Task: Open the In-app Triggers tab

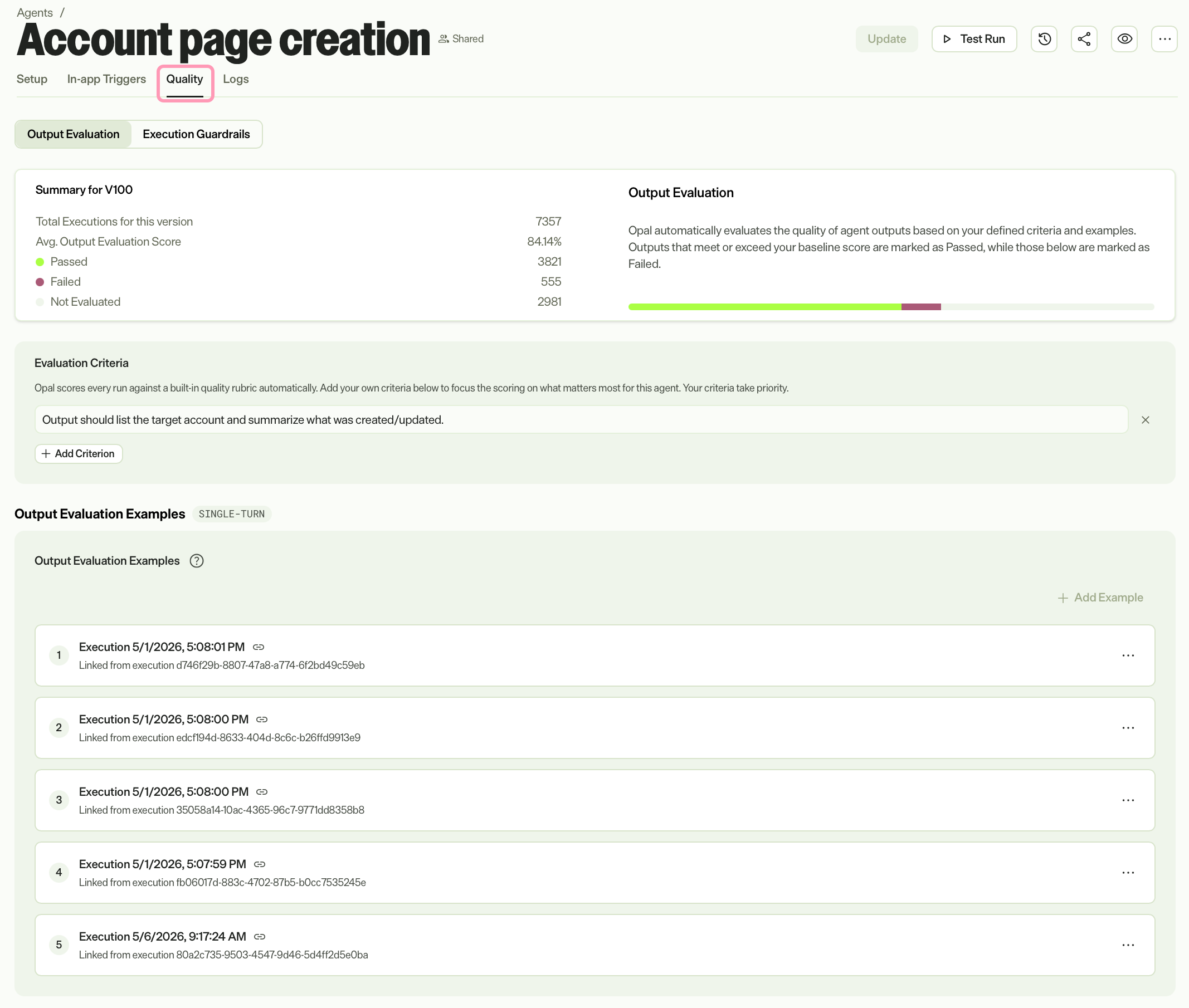Action: [x=106, y=79]
